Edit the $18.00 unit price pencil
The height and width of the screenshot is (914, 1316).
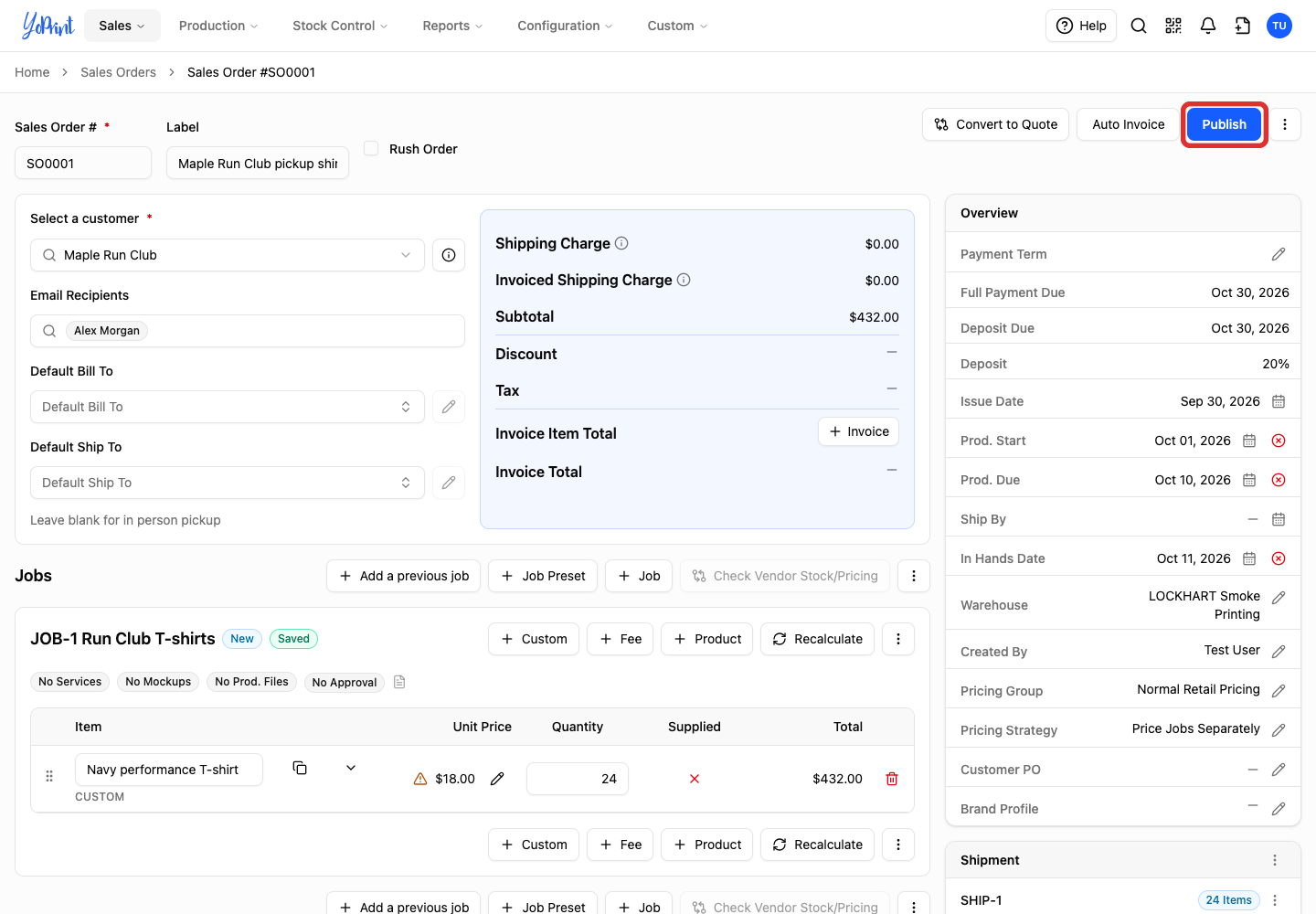click(x=497, y=779)
